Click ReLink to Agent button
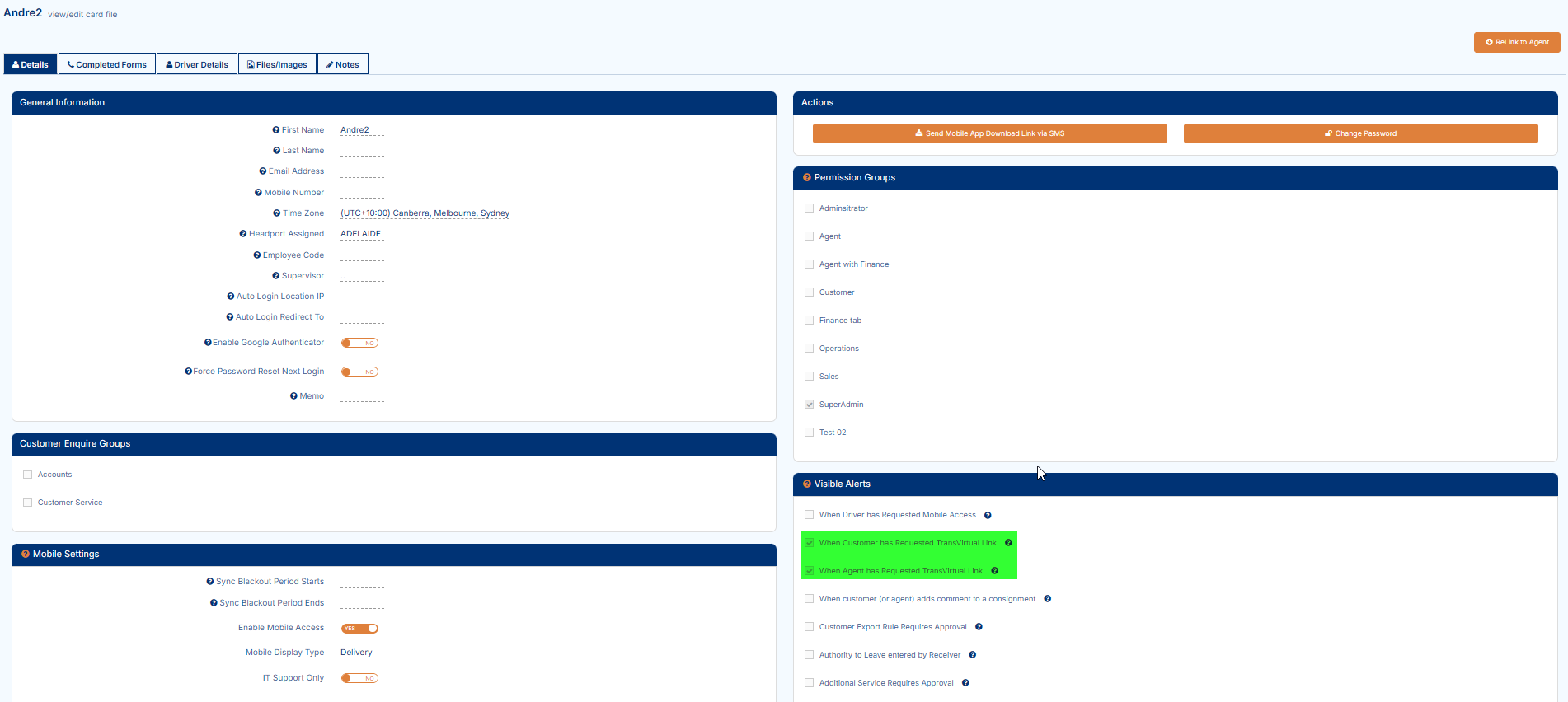Screen dimensions: 1568x702 click(x=1516, y=42)
